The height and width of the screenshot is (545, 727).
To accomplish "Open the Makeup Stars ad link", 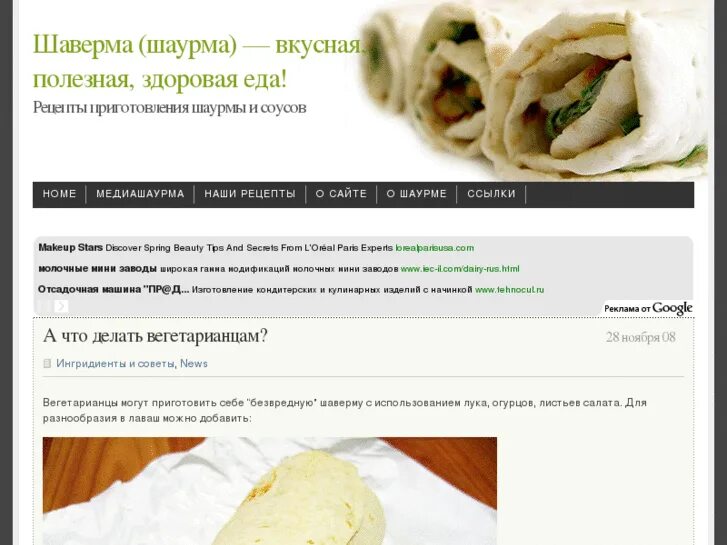I will [70, 248].
